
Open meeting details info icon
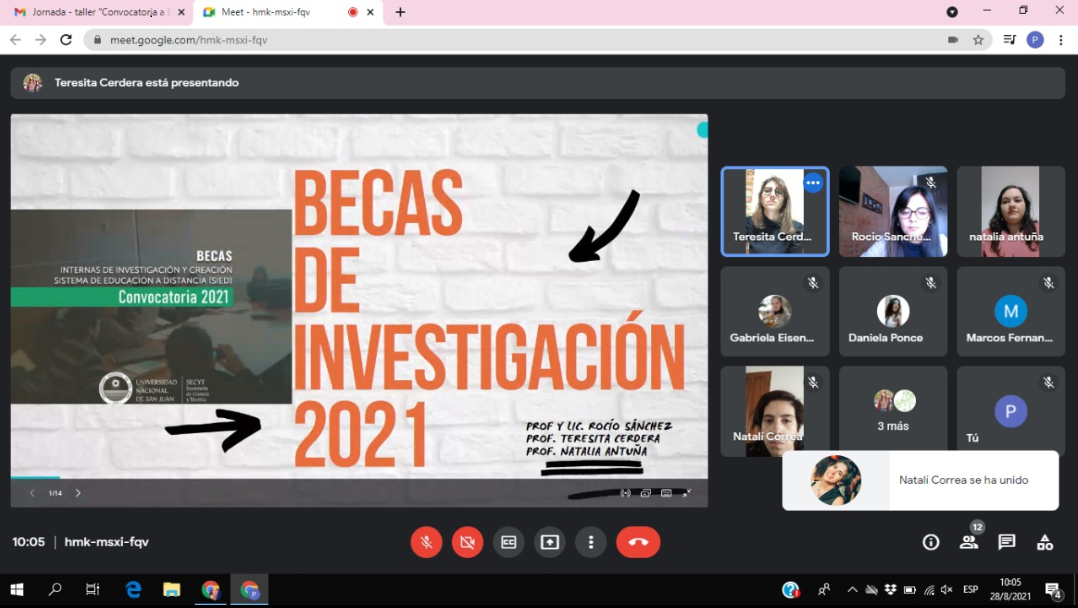coord(930,542)
